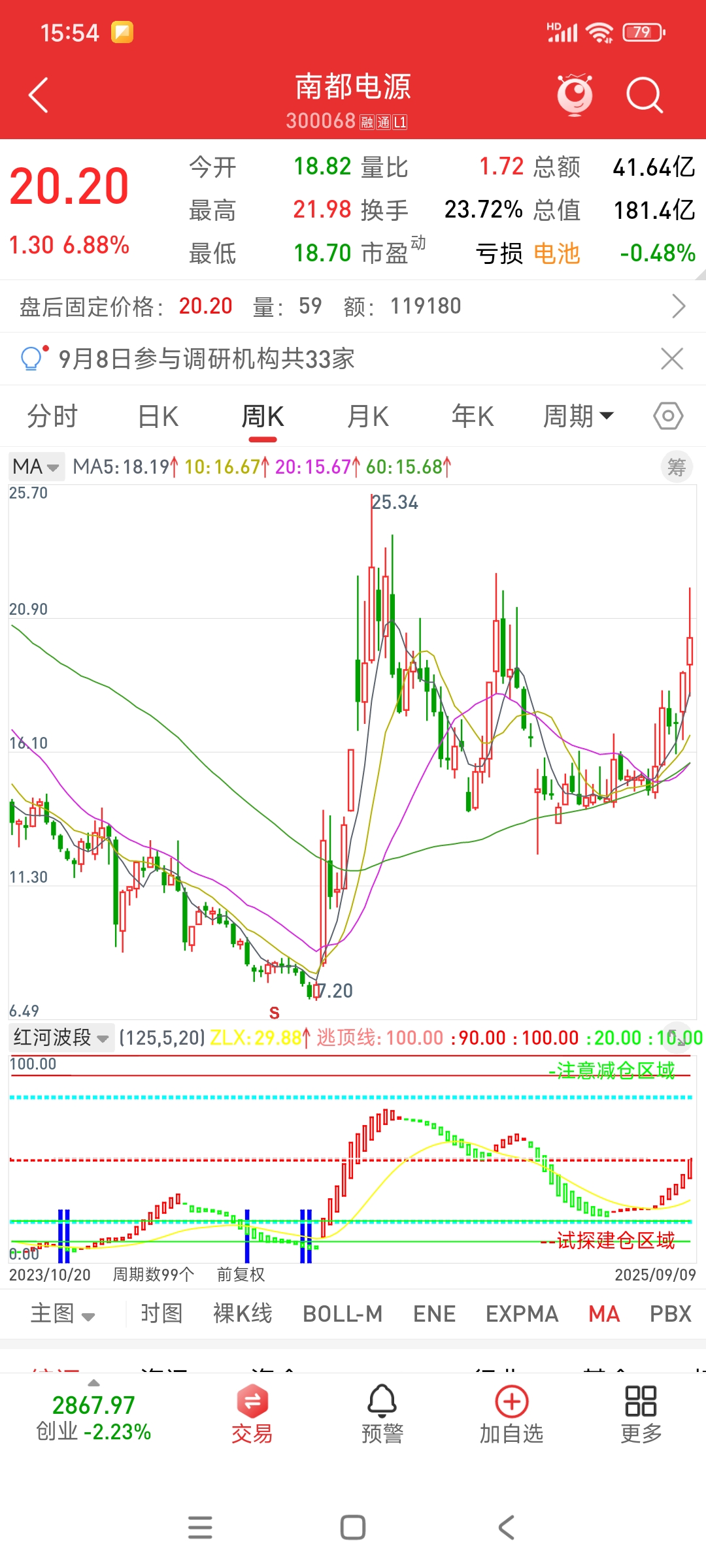Open the 交易 trade icon
Image resolution: width=706 pixels, height=1568 pixels.
(x=252, y=1414)
